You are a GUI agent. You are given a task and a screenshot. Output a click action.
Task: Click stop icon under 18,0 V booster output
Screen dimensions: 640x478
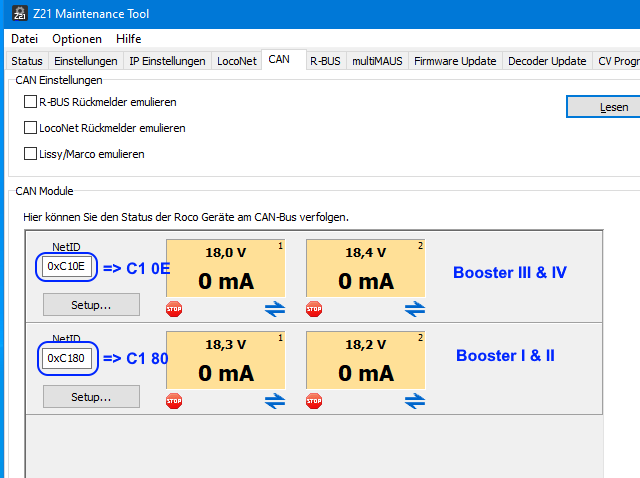pyautogui.click(x=174, y=309)
